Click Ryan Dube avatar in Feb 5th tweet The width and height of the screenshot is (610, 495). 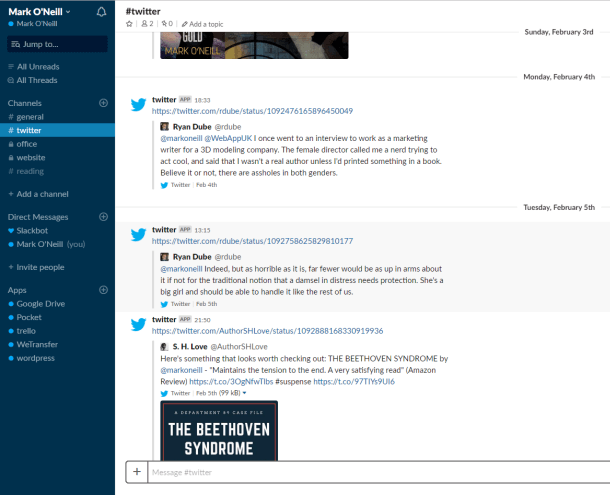(x=165, y=257)
